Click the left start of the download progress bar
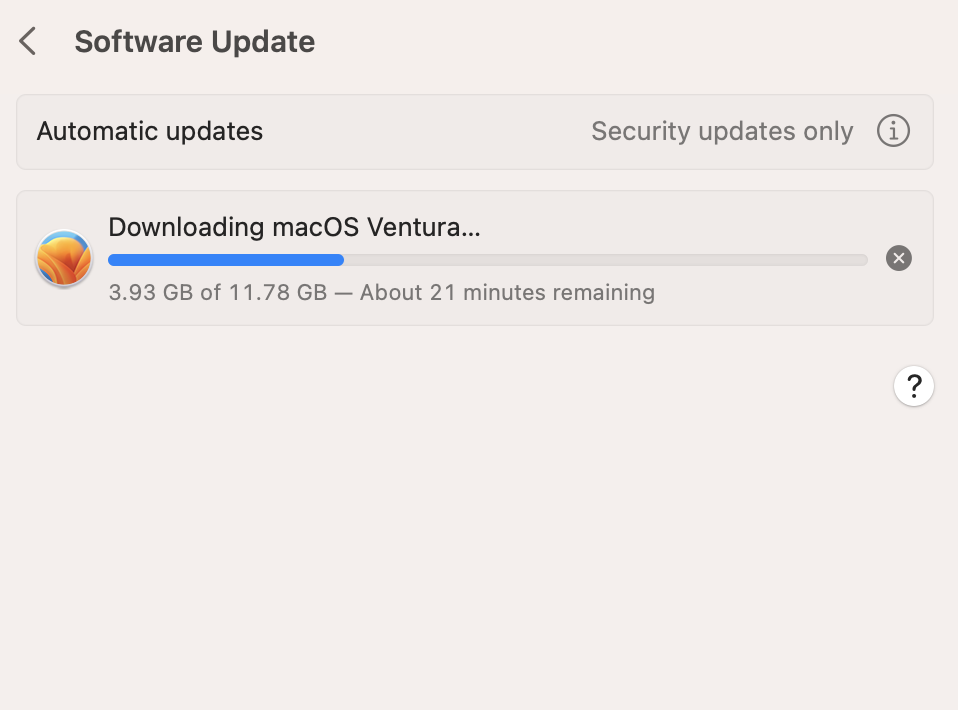 pyautogui.click(x=114, y=260)
